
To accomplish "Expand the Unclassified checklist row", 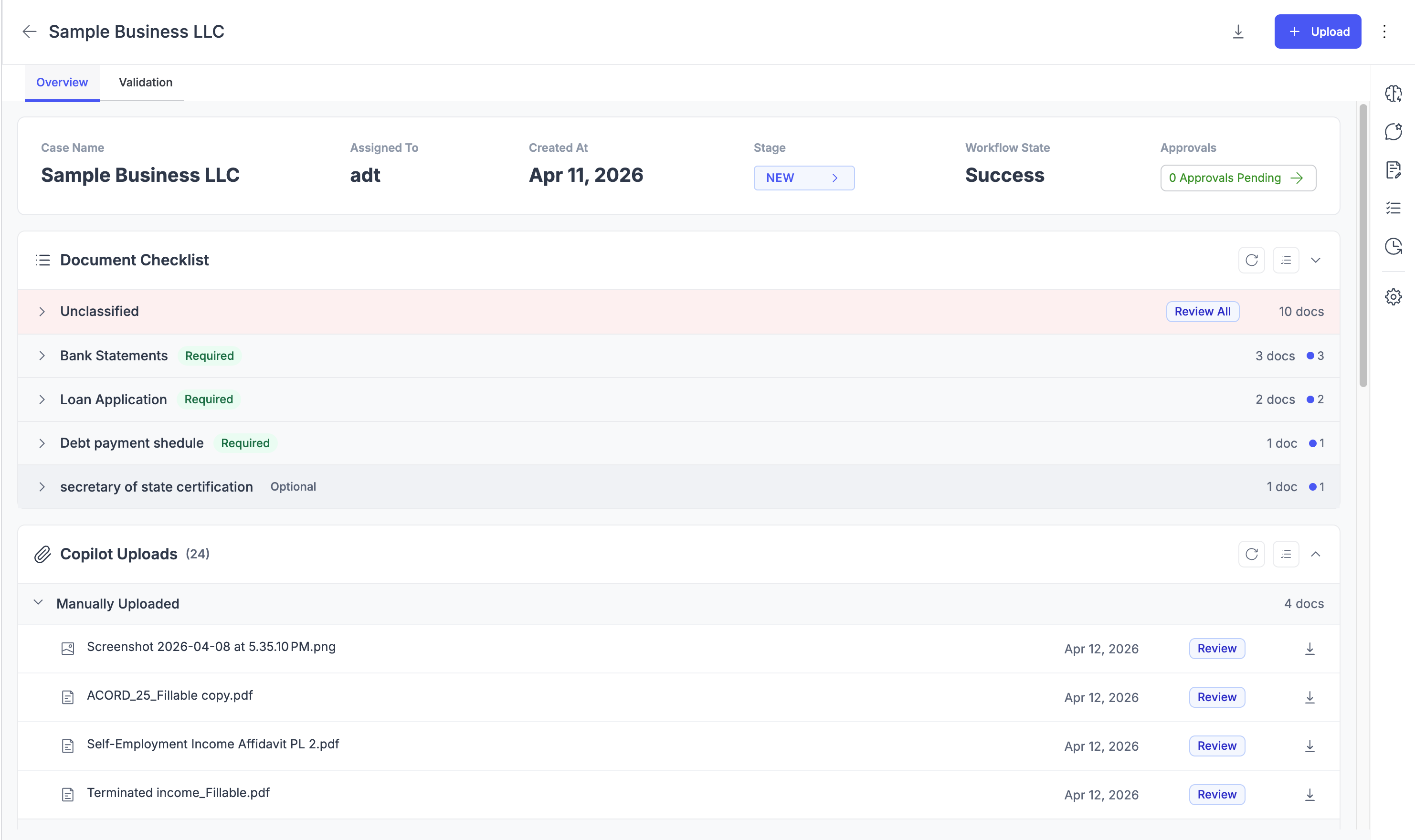I will click(x=42, y=311).
